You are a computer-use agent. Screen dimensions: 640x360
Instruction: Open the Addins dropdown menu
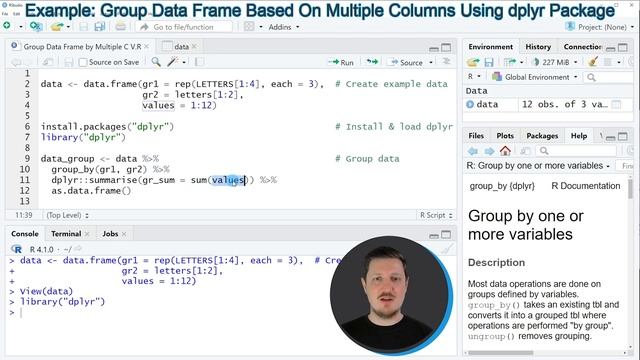pos(284,27)
